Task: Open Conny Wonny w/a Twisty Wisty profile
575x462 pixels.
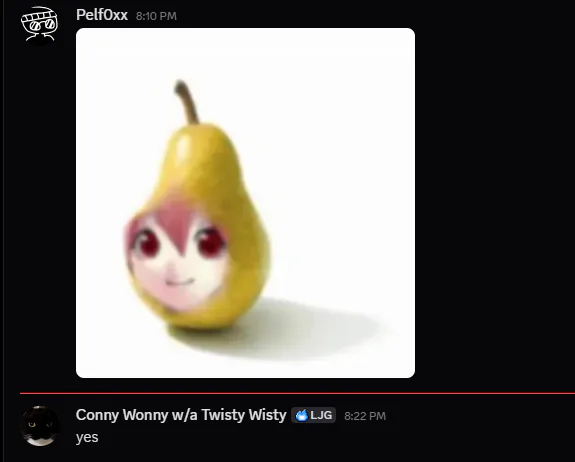Action: point(181,415)
